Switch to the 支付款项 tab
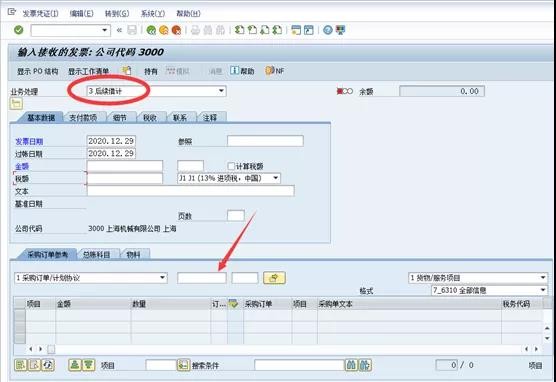Viewport: 556px width, 382px height. (x=83, y=117)
